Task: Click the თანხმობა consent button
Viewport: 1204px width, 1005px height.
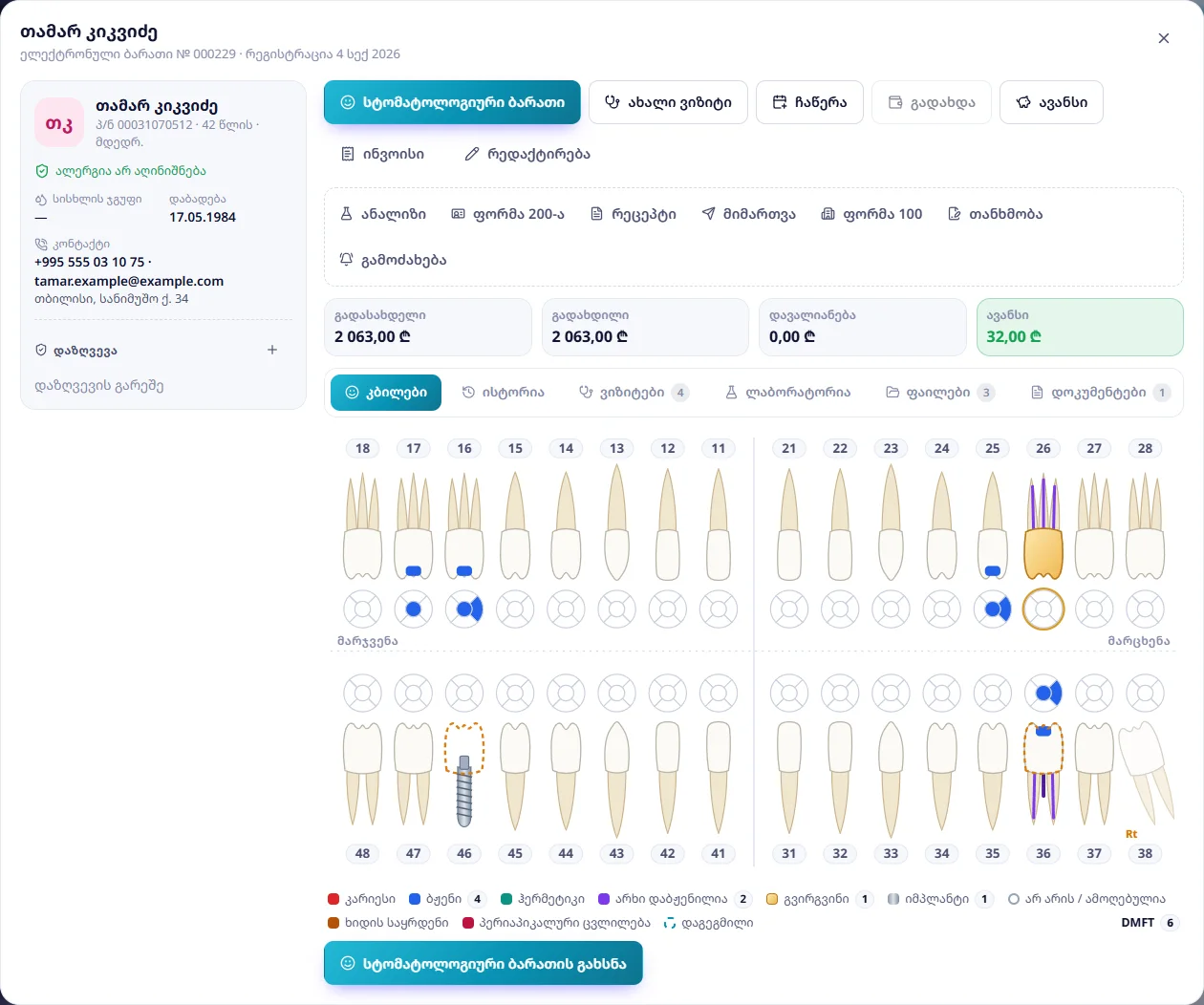Action: [x=995, y=214]
